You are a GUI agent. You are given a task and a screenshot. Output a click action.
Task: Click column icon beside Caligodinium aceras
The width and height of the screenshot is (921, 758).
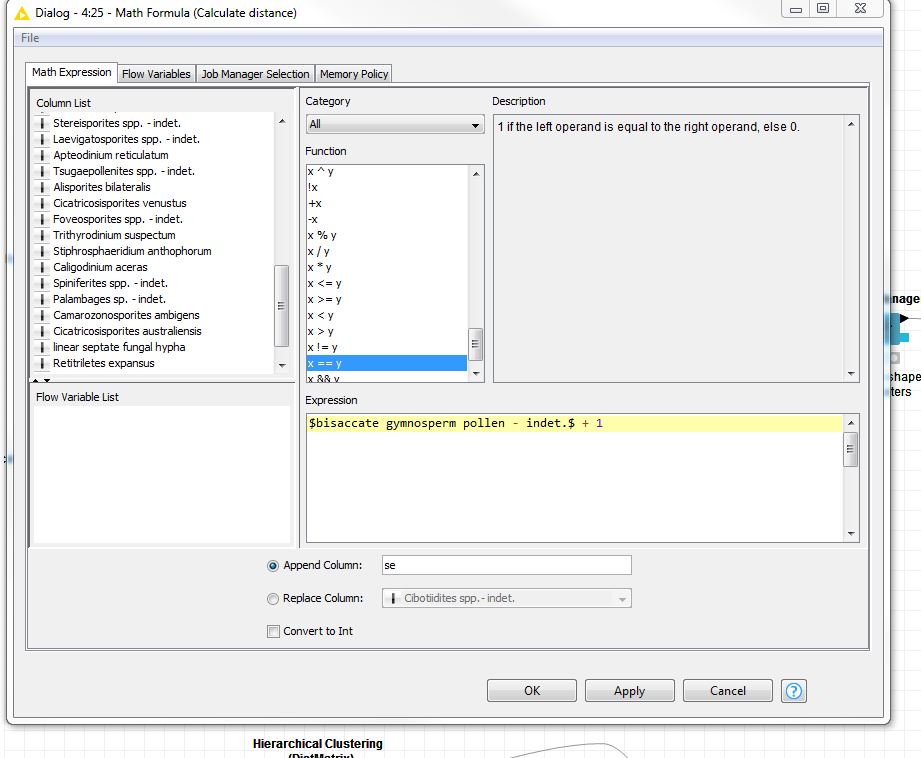click(42, 267)
